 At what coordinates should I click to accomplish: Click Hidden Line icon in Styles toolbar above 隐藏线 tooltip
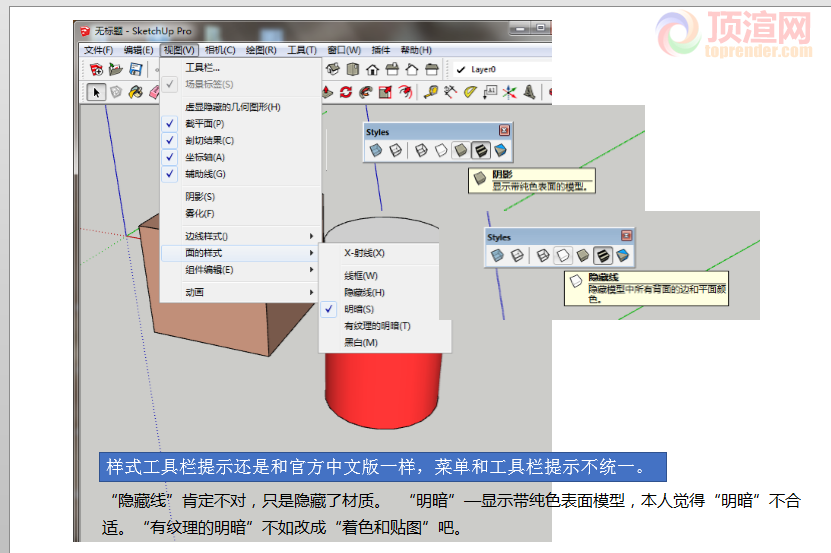[x=563, y=256]
